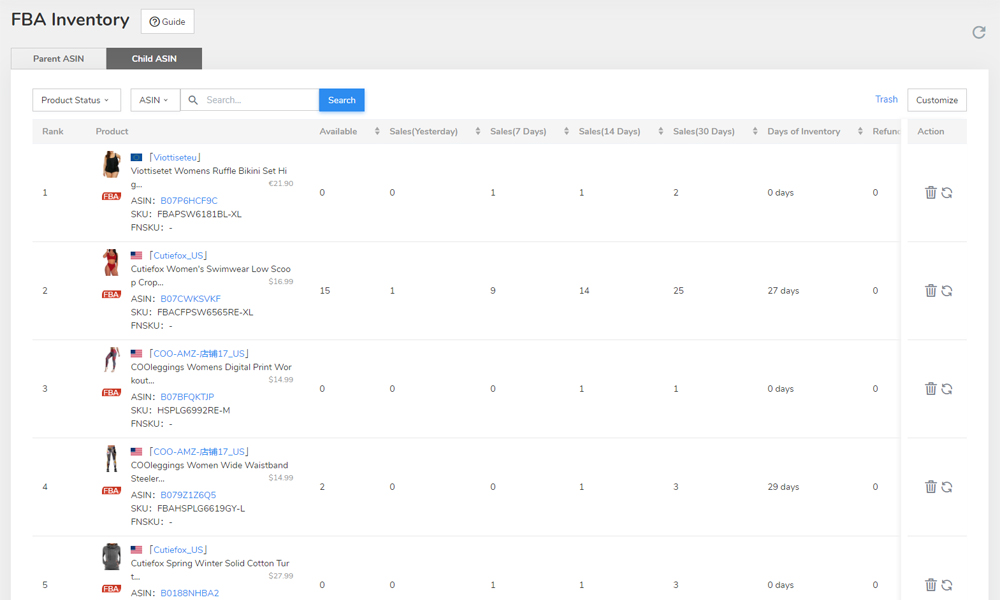Sync the rank 1 product row
Image resolution: width=1000 pixels, height=600 pixels.
(947, 193)
